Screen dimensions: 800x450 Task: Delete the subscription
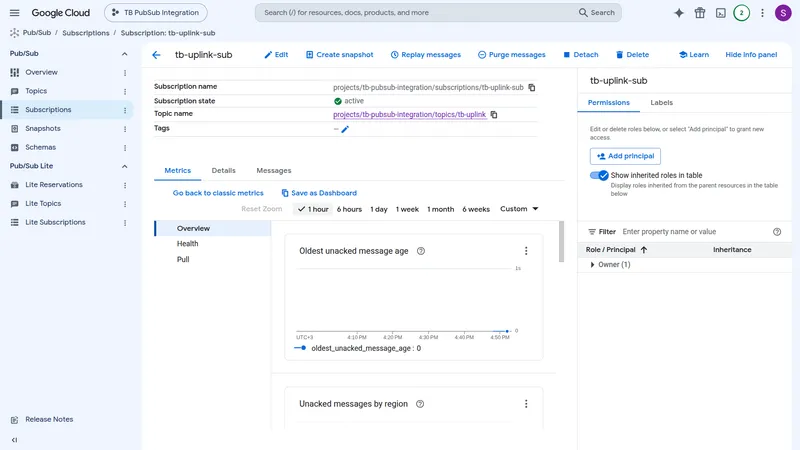pyautogui.click(x=632, y=55)
